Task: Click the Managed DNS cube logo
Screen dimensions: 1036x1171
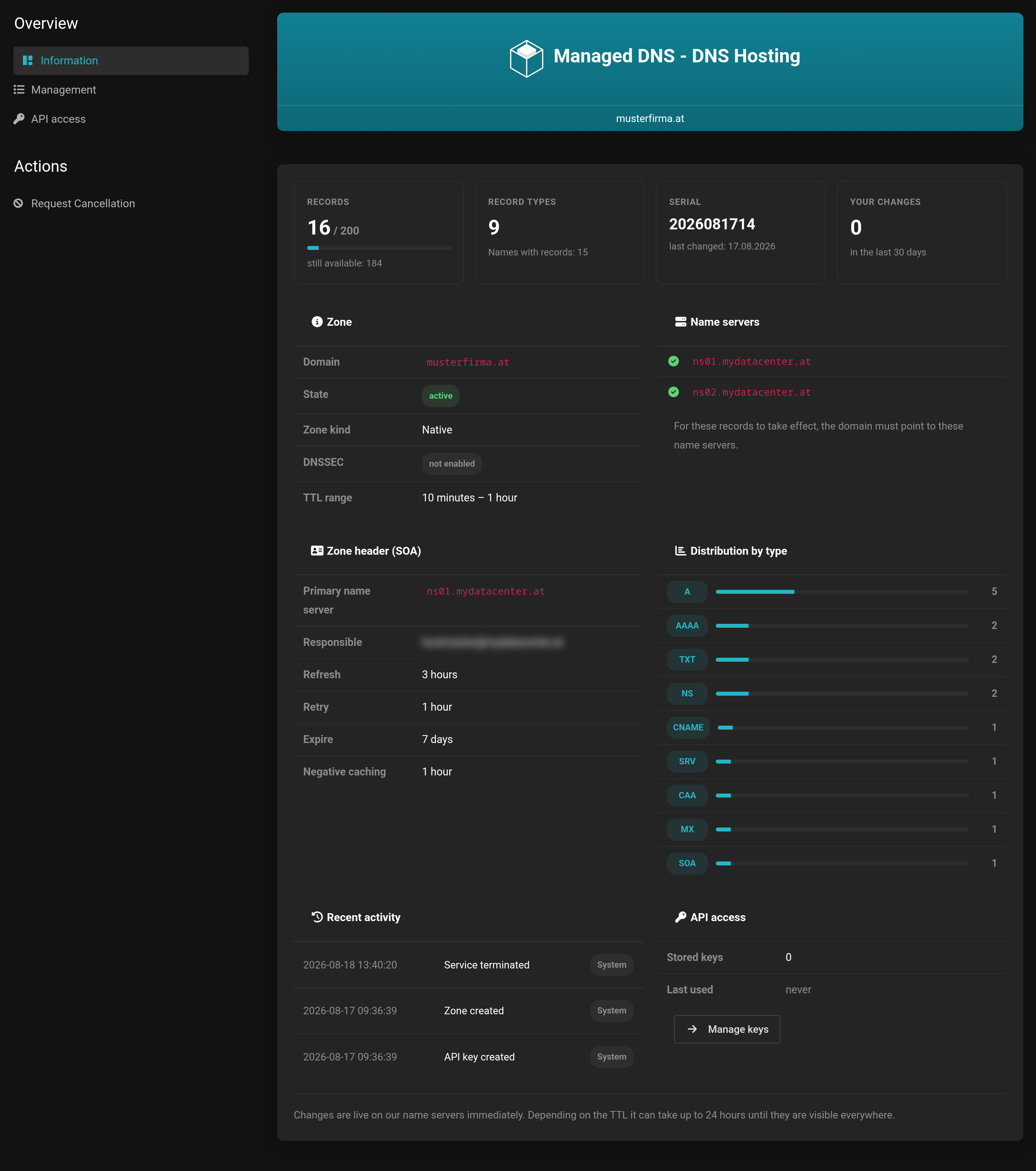Action: tap(527, 58)
